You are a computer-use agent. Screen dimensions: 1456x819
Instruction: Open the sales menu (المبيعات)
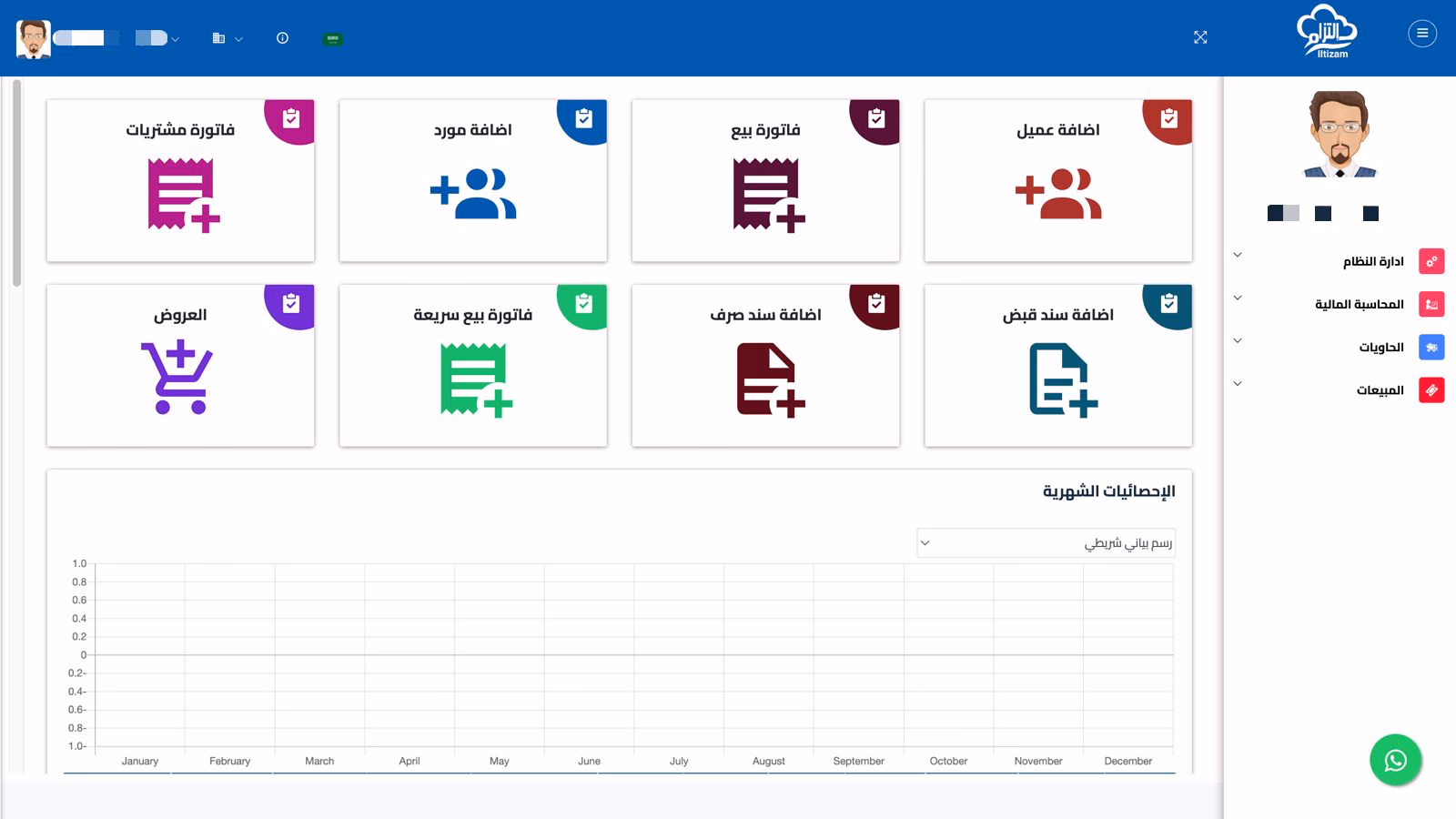(1380, 390)
